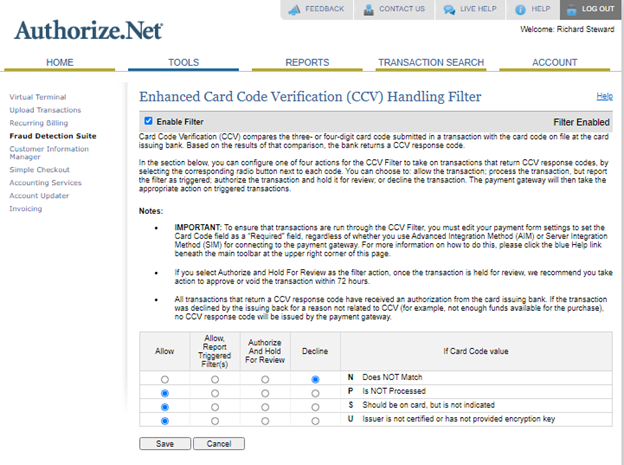Select Authorize And Hold for N row
This screenshot has width=624, height=465.
tap(265, 379)
